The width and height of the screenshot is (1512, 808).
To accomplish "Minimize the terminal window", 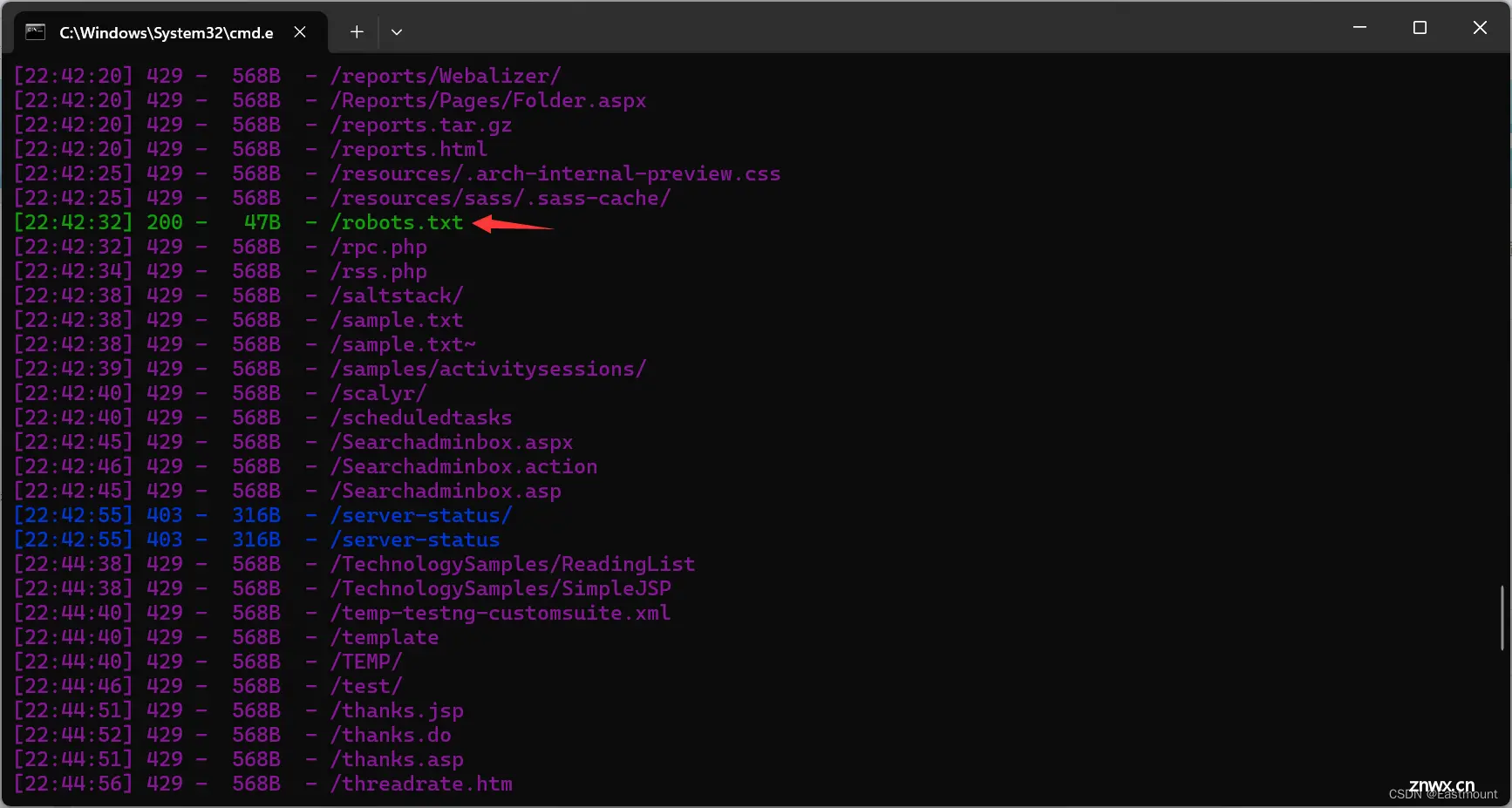I will click(1359, 28).
